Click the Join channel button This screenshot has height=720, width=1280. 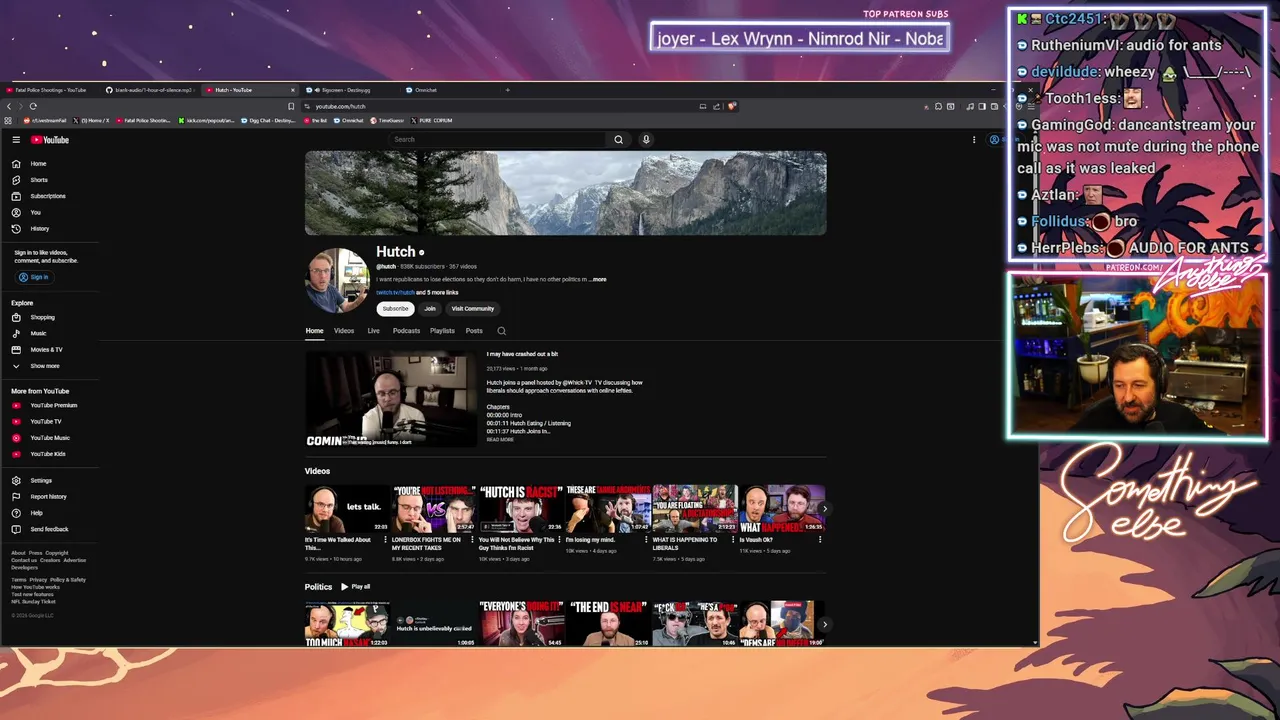(x=430, y=309)
